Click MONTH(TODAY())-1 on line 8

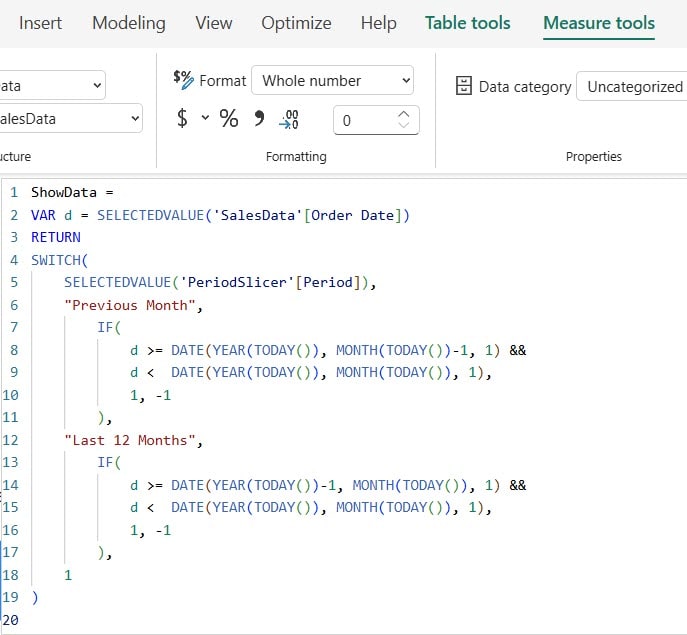coord(402,350)
